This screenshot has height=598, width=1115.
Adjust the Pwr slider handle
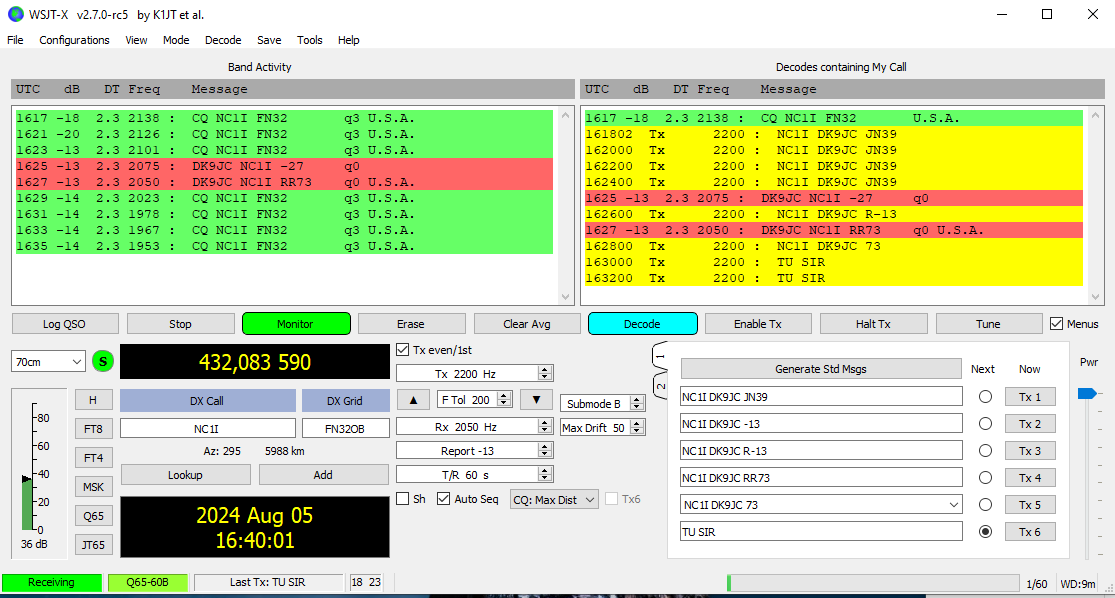click(x=1087, y=393)
